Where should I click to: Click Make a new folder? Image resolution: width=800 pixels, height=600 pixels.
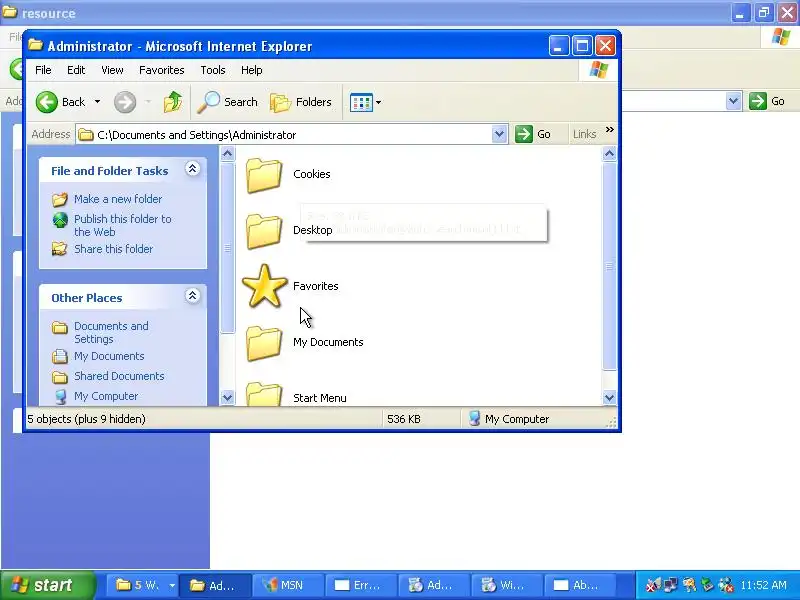pyautogui.click(x=118, y=199)
